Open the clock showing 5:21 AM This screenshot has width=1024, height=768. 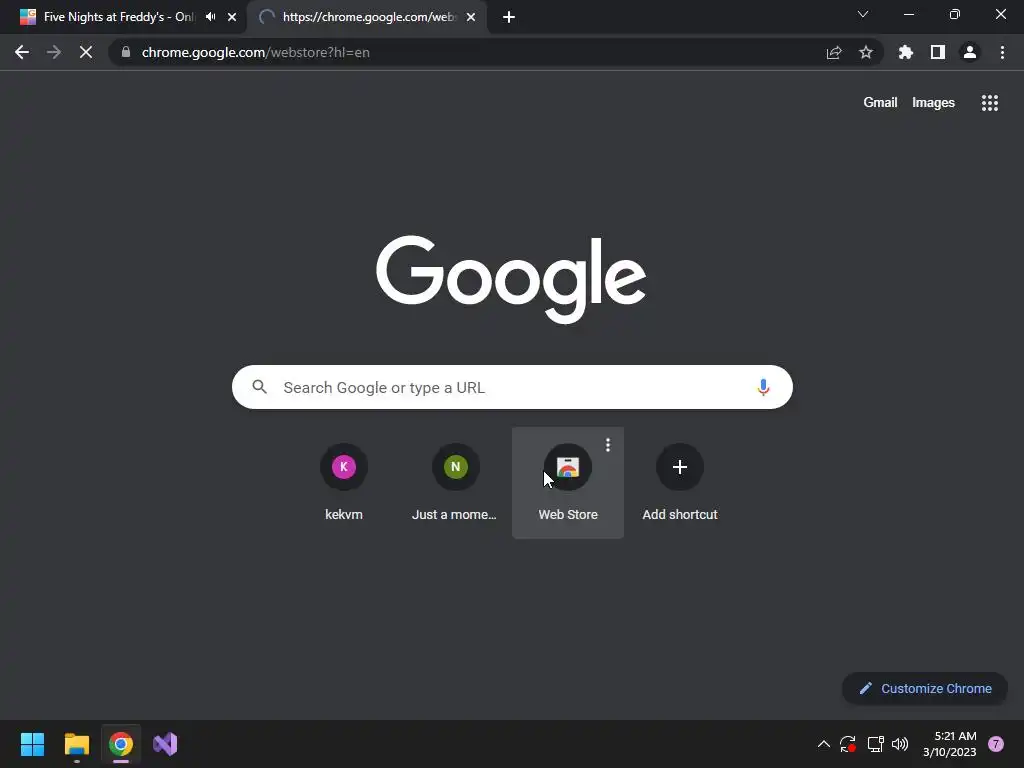[950, 744]
